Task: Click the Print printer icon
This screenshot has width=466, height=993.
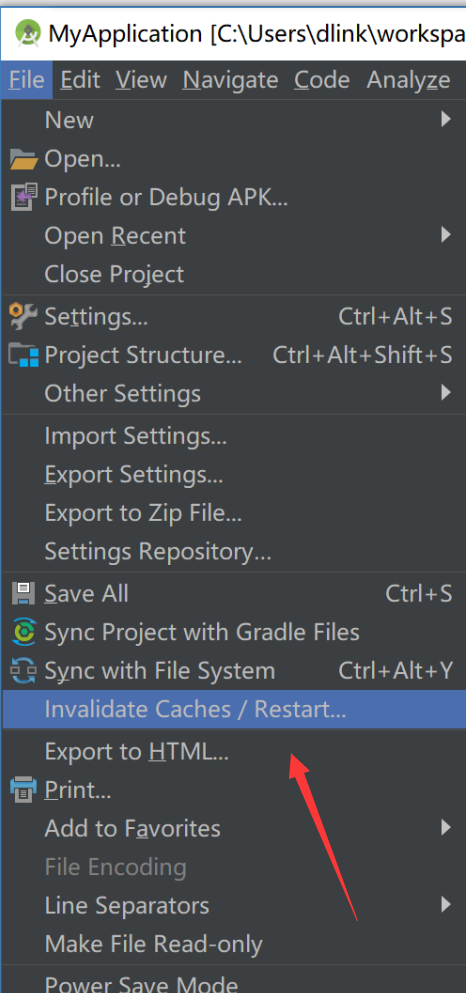Action: (24, 790)
